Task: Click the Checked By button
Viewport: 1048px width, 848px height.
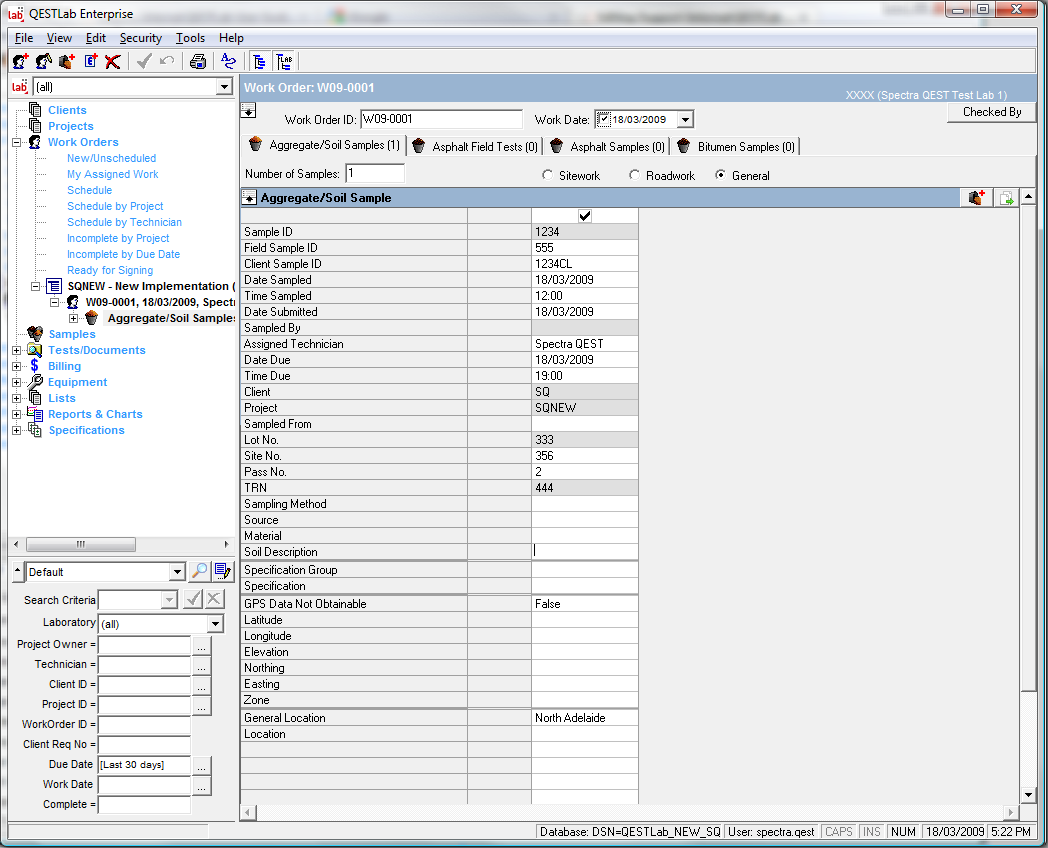Action: coord(991,112)
